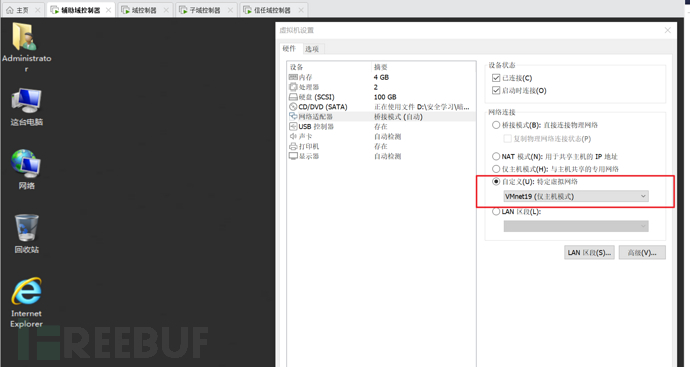Select the 内存 memory device row

click(382, 77)
